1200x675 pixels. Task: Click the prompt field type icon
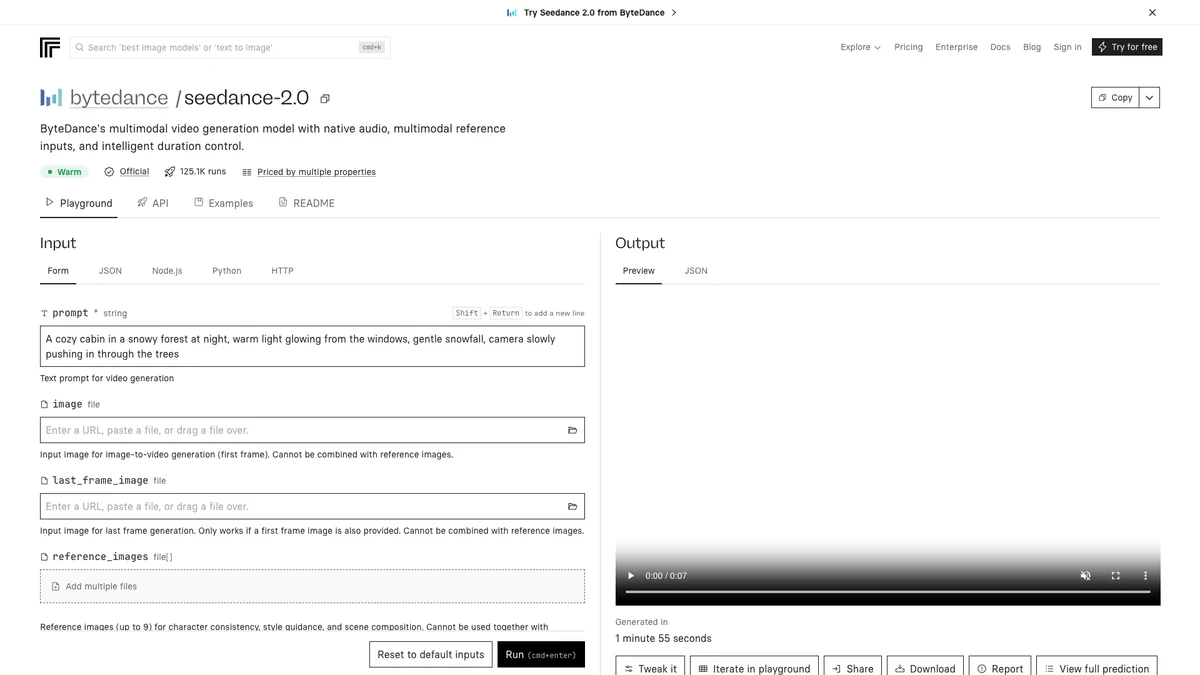(x=44, y=313)
